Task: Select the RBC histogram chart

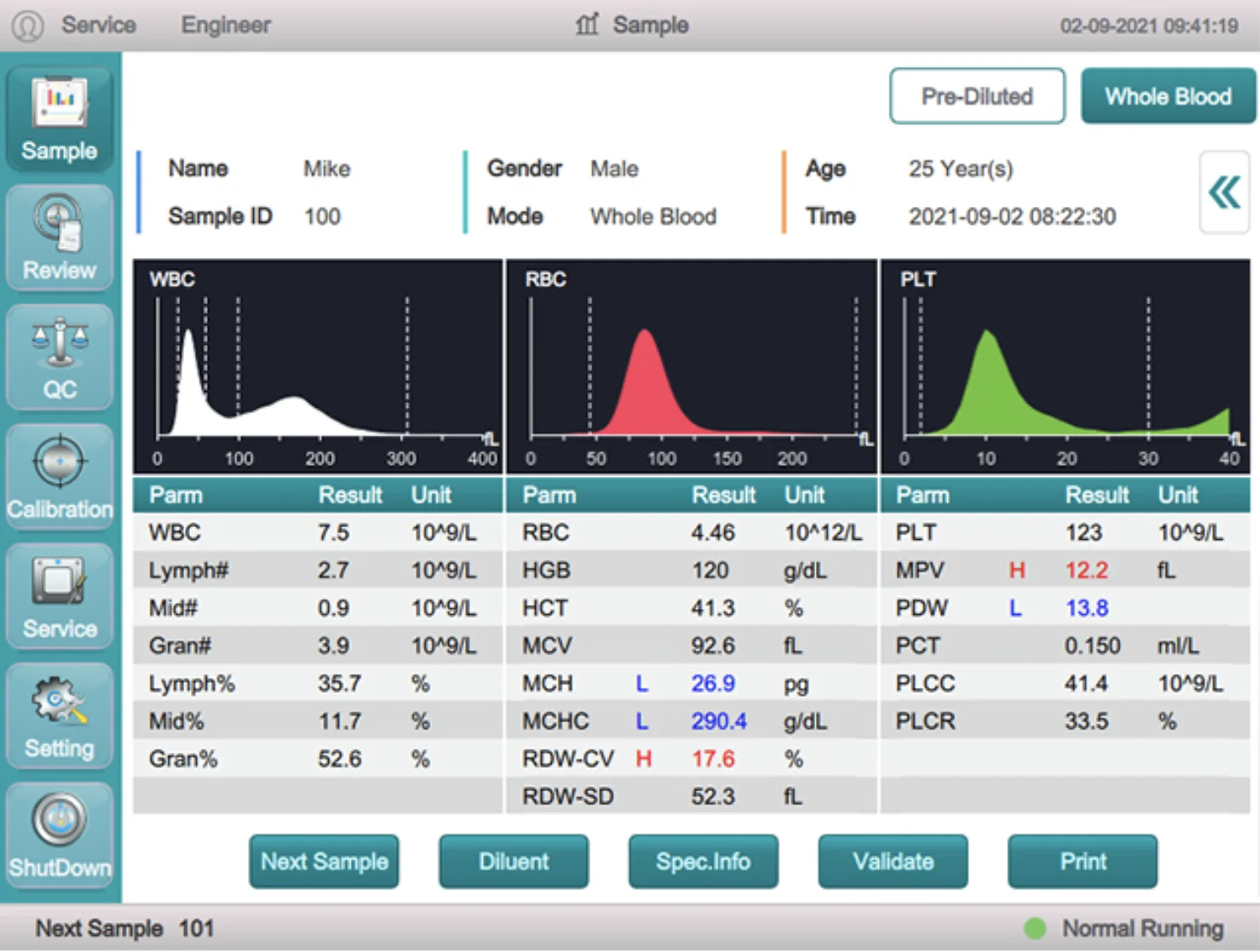Action: 691,367
